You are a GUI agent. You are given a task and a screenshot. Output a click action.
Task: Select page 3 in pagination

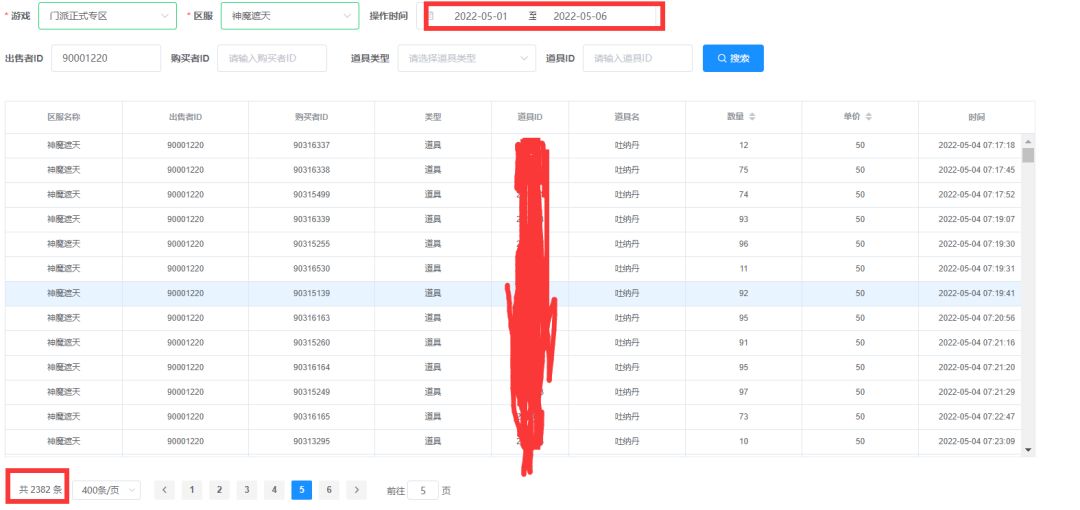point(247,490)
